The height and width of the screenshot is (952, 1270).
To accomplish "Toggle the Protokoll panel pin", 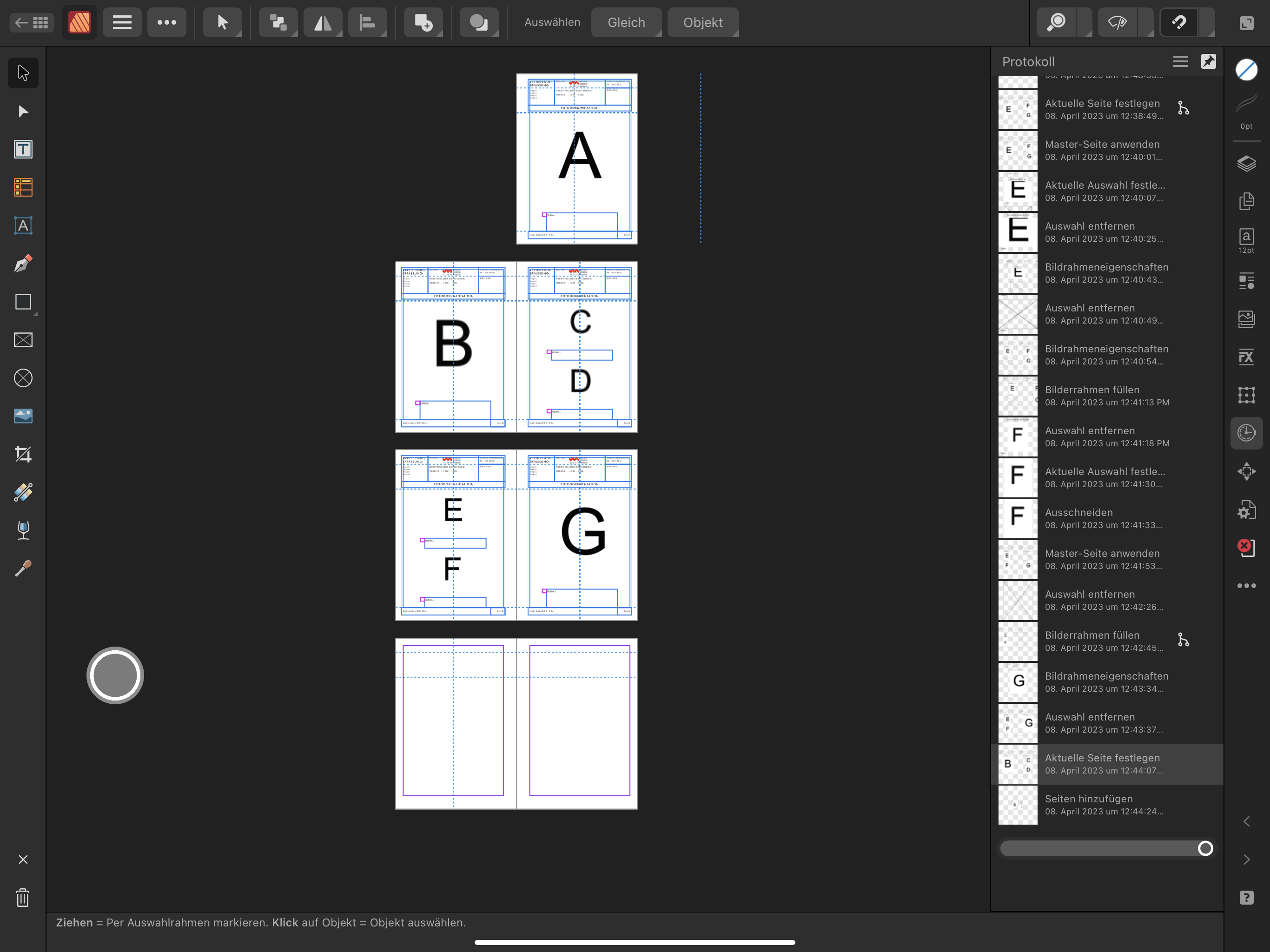I will pyautogui.click(x=1208, y=61).
